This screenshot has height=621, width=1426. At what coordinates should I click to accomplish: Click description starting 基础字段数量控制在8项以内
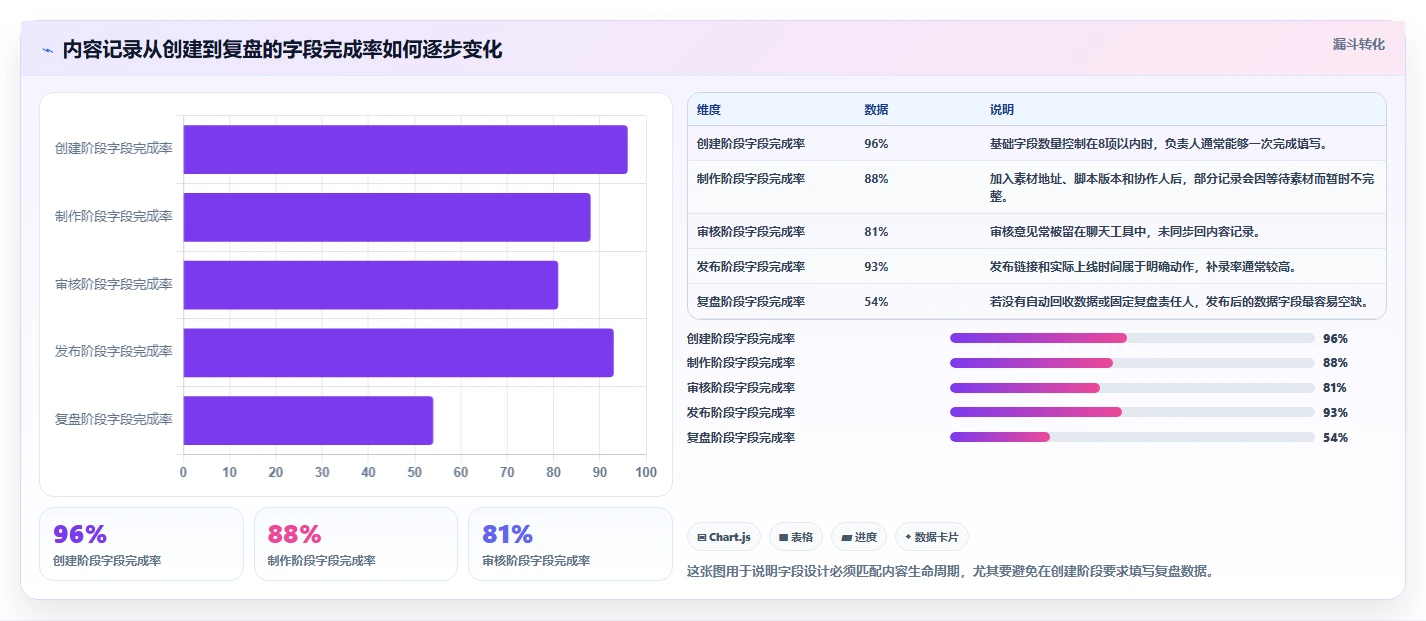(x=1158, y=143)
